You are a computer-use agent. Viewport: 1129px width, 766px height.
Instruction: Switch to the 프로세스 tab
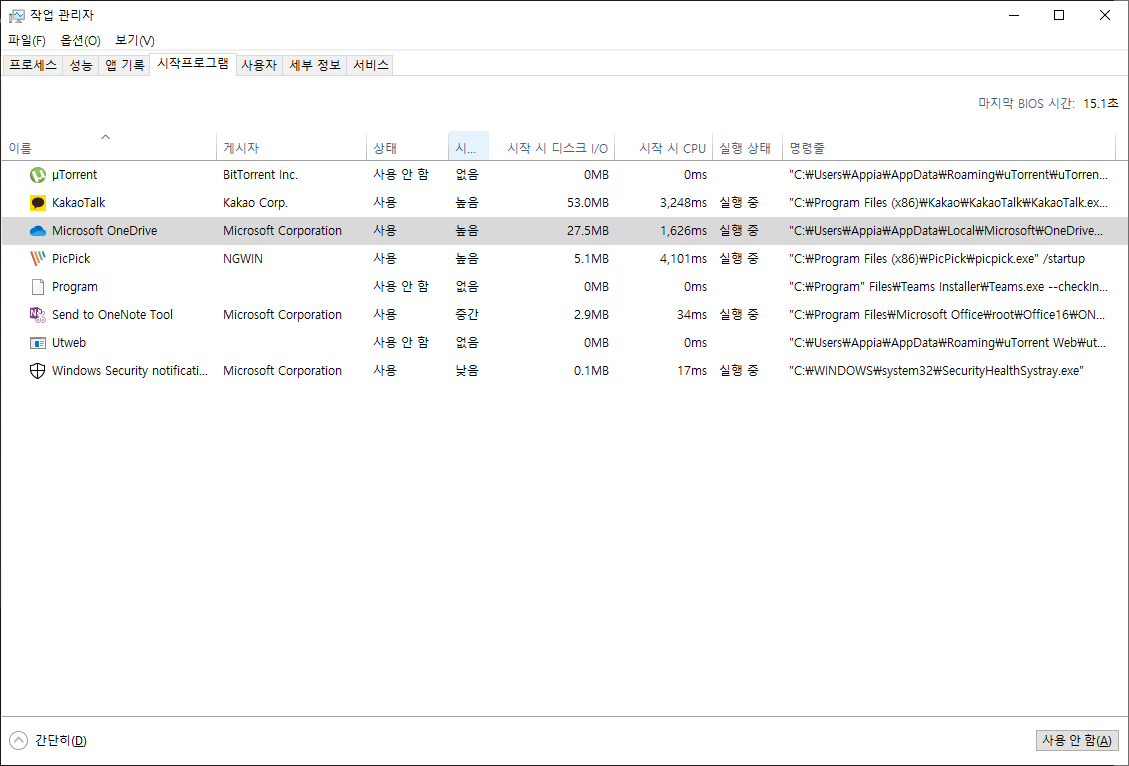(33, 65)
